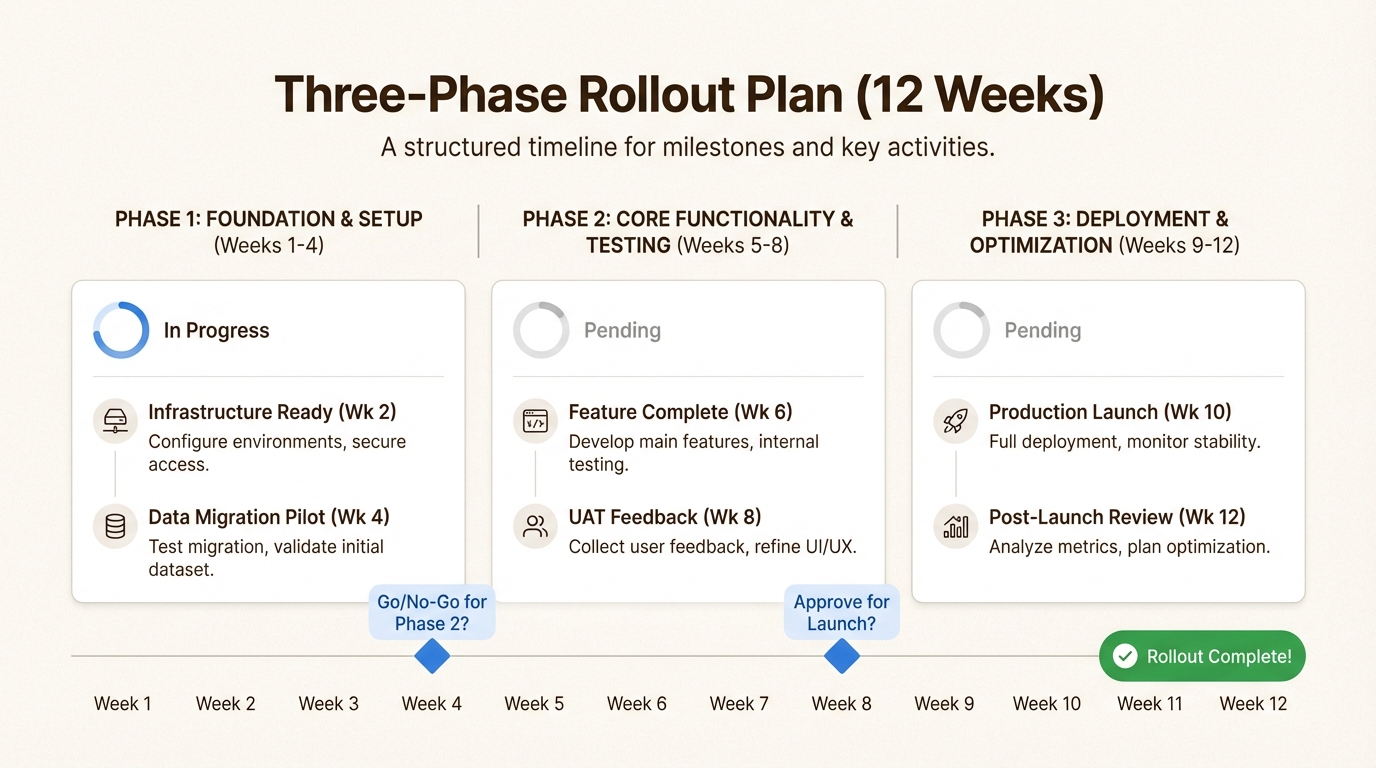Open the Production Launch (Wk 10) milestone title
Viewport: 1376px width, 768px height.
pos(1110,412)
